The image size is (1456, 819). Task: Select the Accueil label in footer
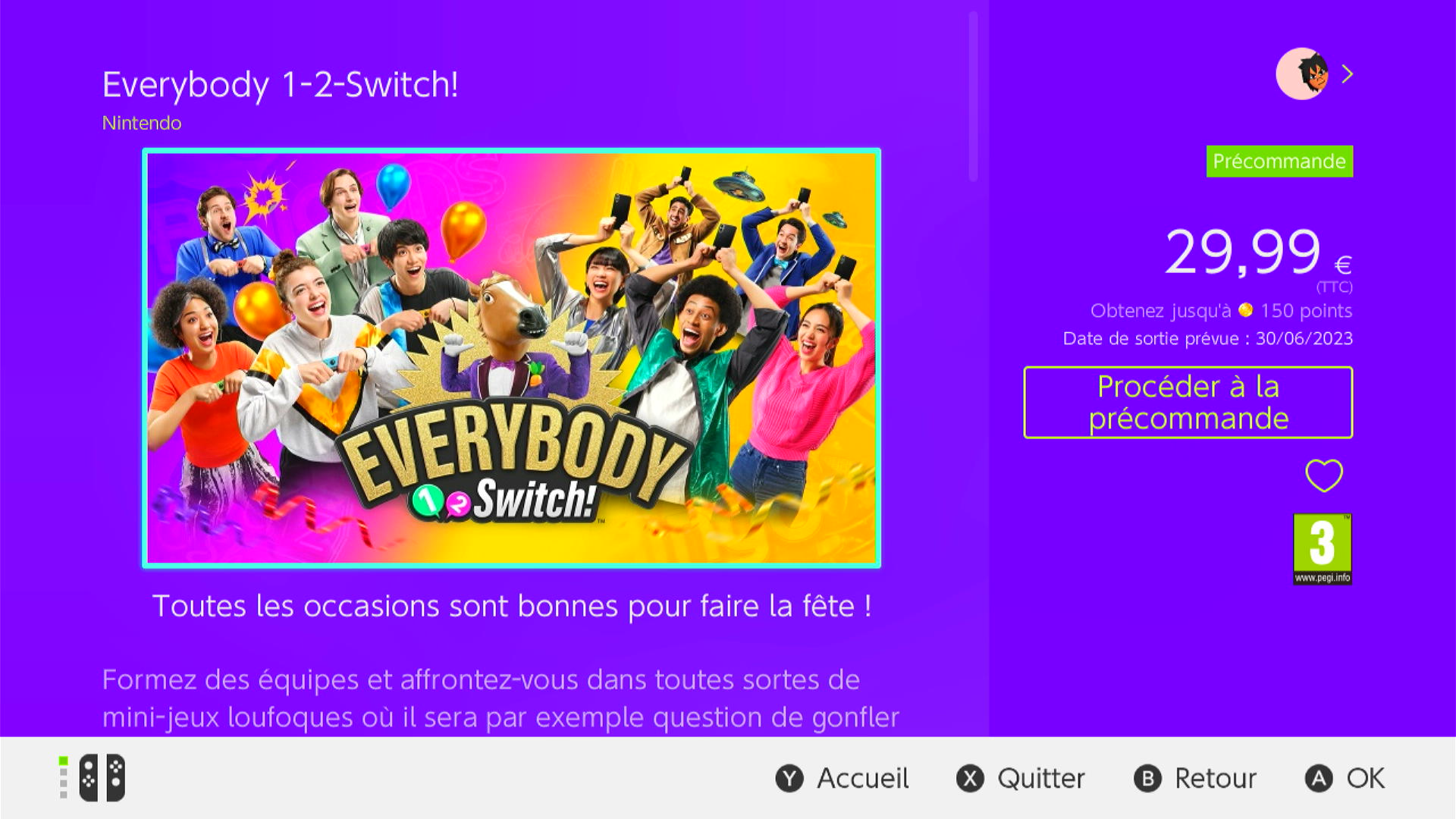(x=863, y=779)
